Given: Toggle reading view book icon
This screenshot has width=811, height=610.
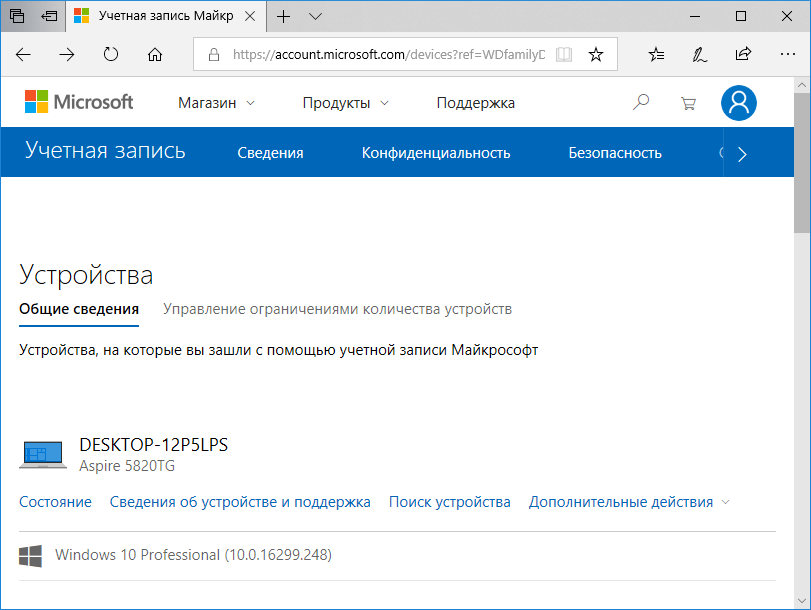Looking at the screenshot, I should 564,54.
